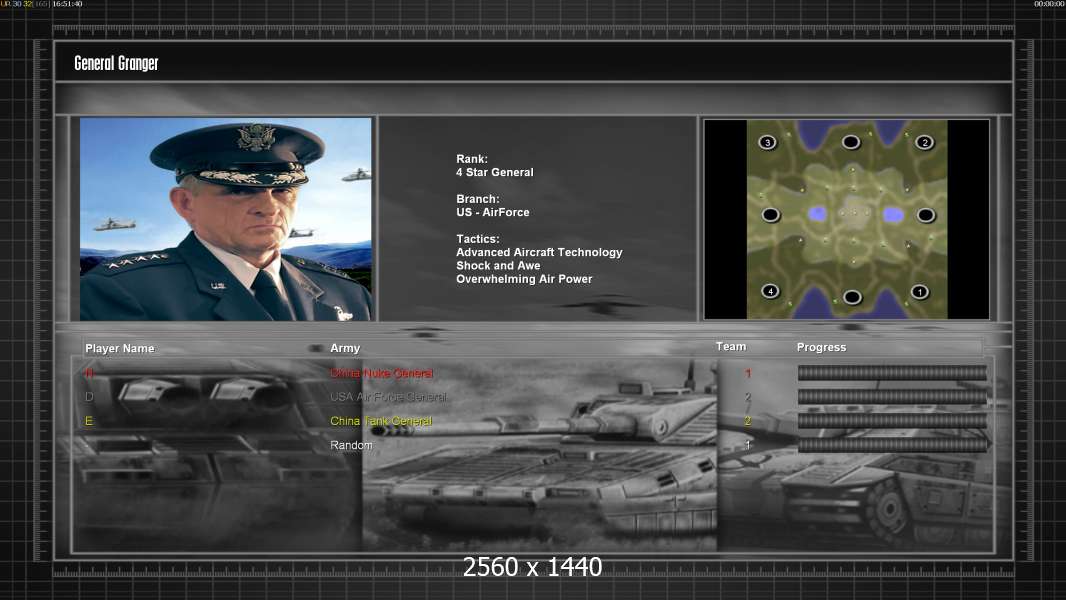Click the team number for China Nuke General
Viewport: 1066px width, 600px height.
(748, 373)
